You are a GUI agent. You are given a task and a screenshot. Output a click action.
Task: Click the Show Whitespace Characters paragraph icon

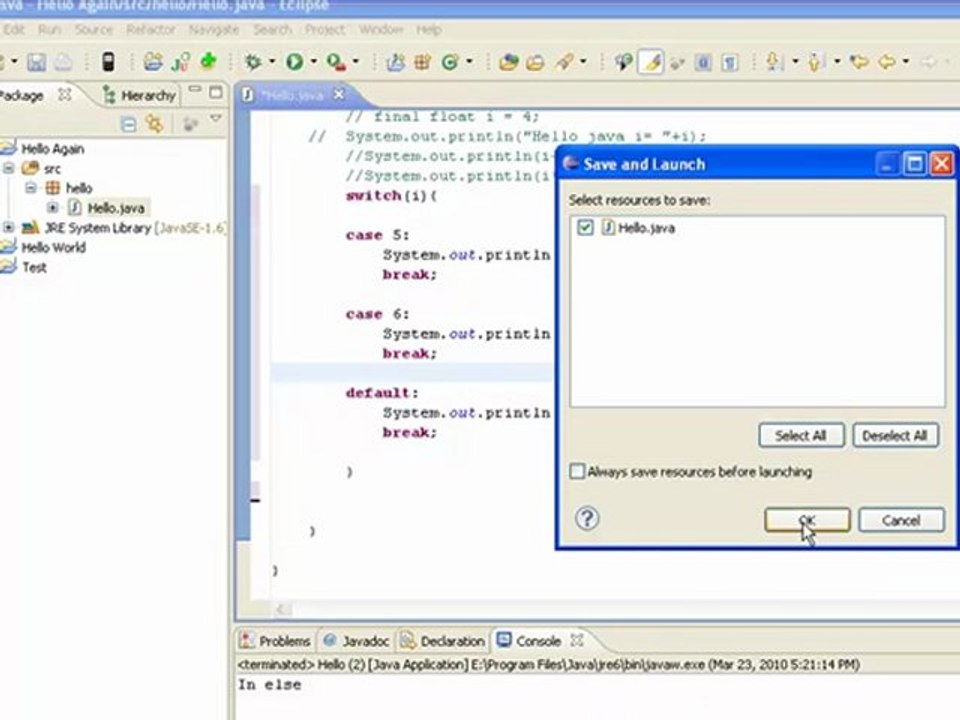[730, 62]
